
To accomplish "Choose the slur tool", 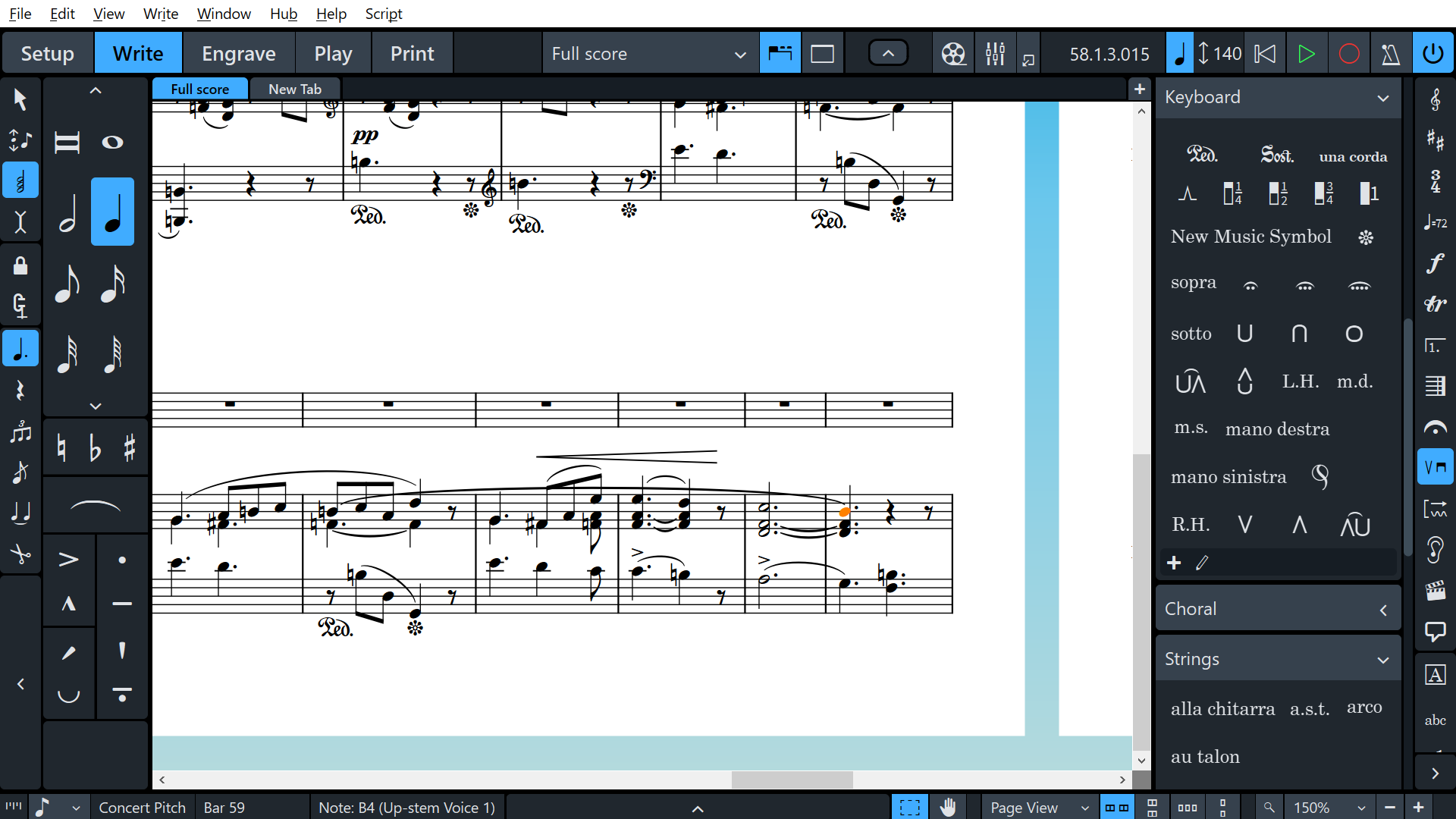I will (x=95, y=507).
